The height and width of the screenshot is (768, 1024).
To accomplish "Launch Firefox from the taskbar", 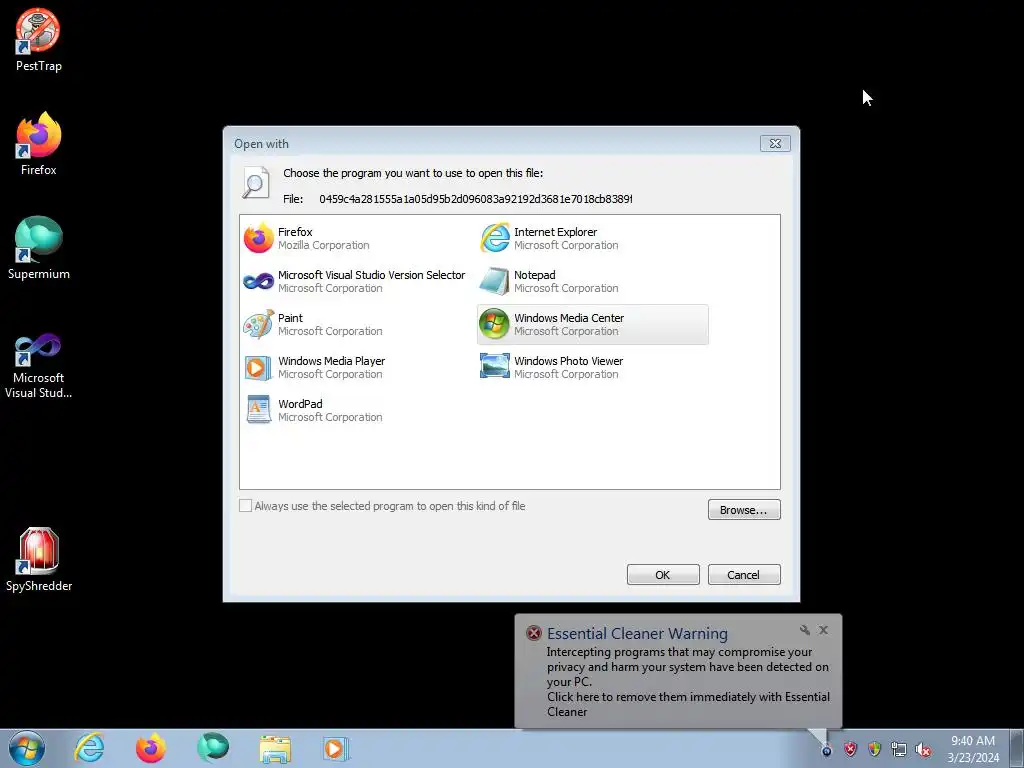I will [151, 748].
